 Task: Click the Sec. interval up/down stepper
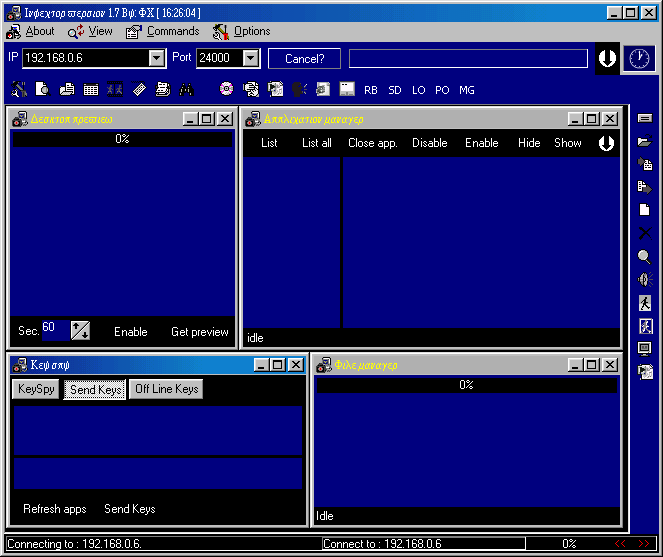point(80,331)
